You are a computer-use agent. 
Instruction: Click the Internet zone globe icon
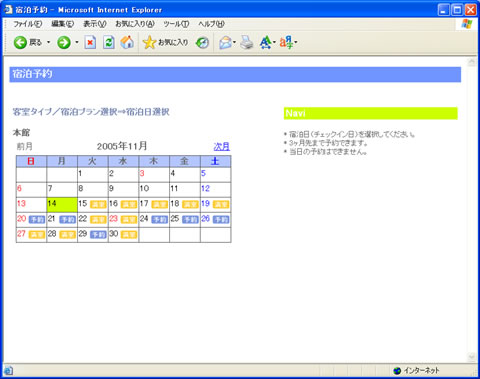pos(397,370)
